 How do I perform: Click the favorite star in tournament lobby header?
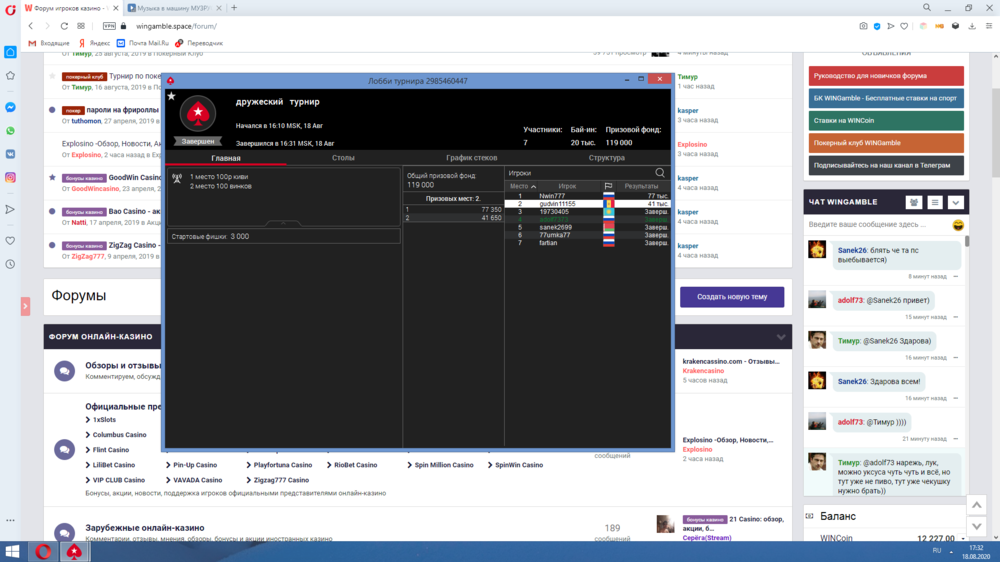coord(171,97)
